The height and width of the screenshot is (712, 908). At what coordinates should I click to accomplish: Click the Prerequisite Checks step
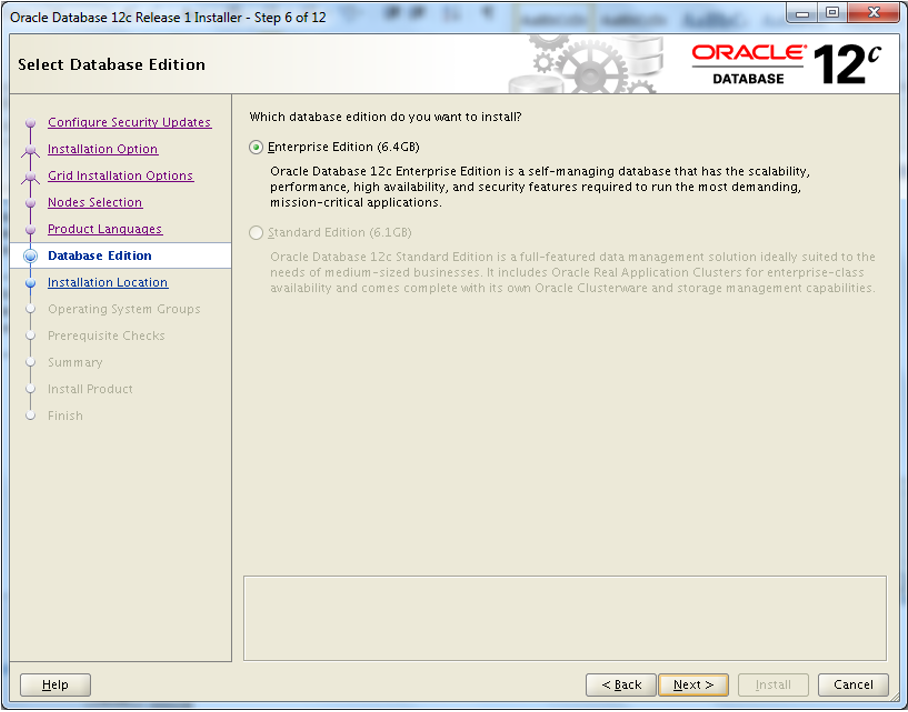(x=107, y=336)
